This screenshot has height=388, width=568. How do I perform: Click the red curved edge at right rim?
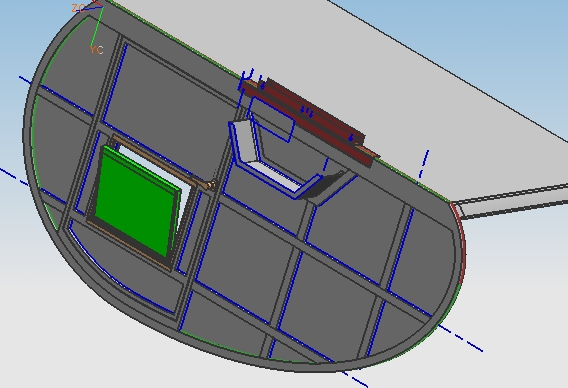pyautogui.click(x=459, y=243)
